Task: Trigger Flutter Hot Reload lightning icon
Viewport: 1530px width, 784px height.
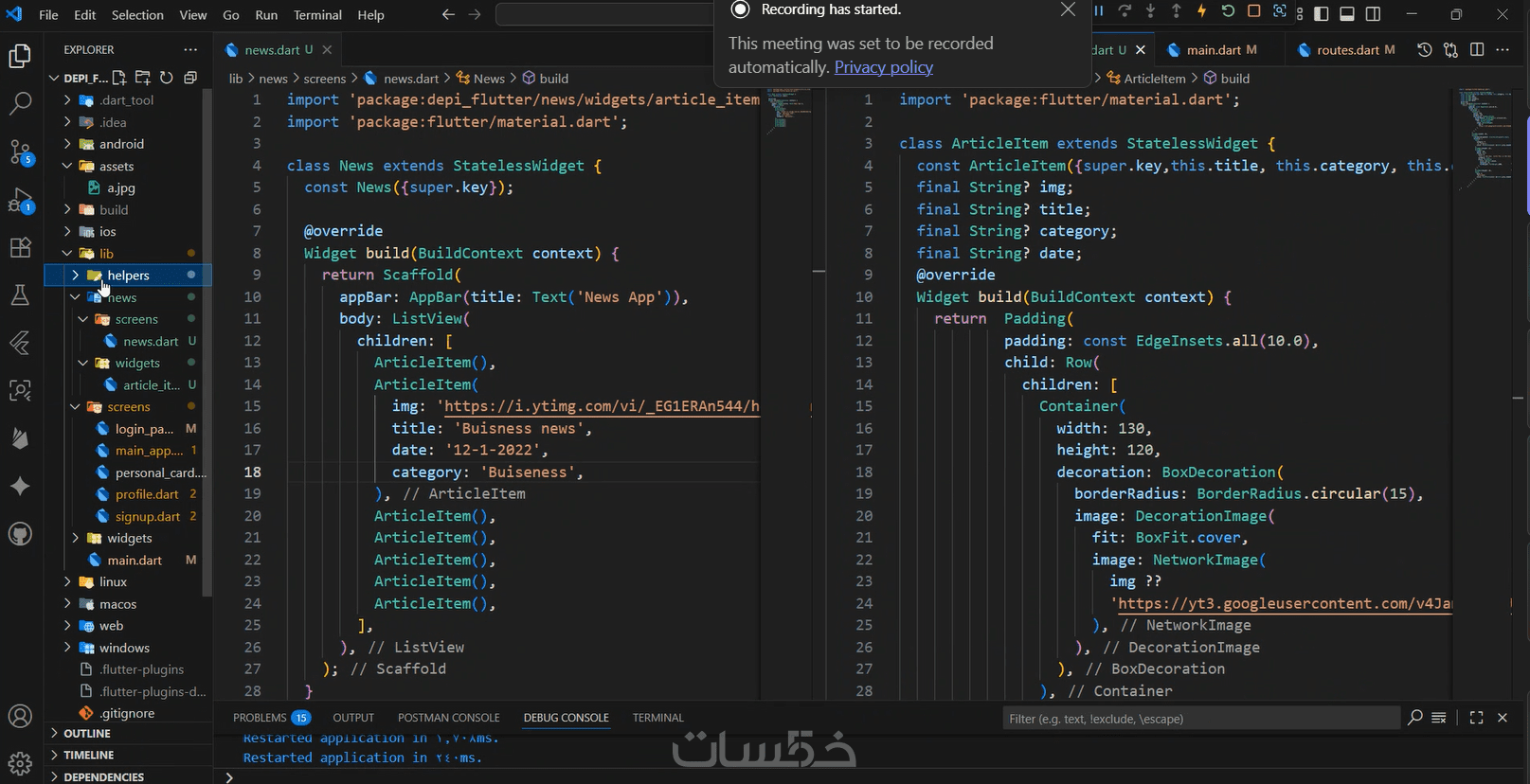Action: coord(1201,11)
